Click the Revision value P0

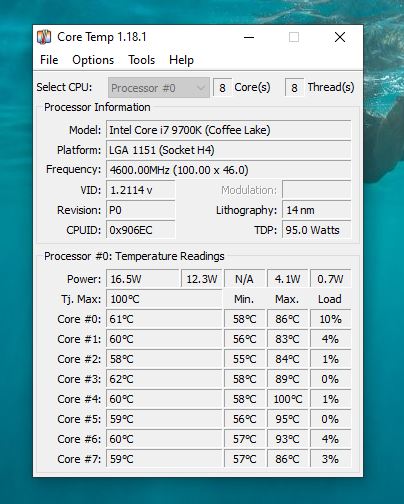point(141,210)
